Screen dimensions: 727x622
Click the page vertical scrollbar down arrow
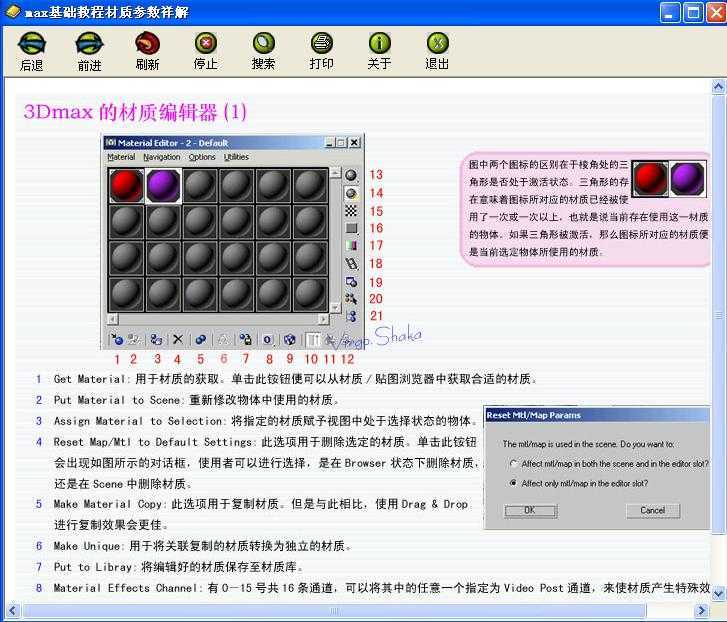coord(718,593)
